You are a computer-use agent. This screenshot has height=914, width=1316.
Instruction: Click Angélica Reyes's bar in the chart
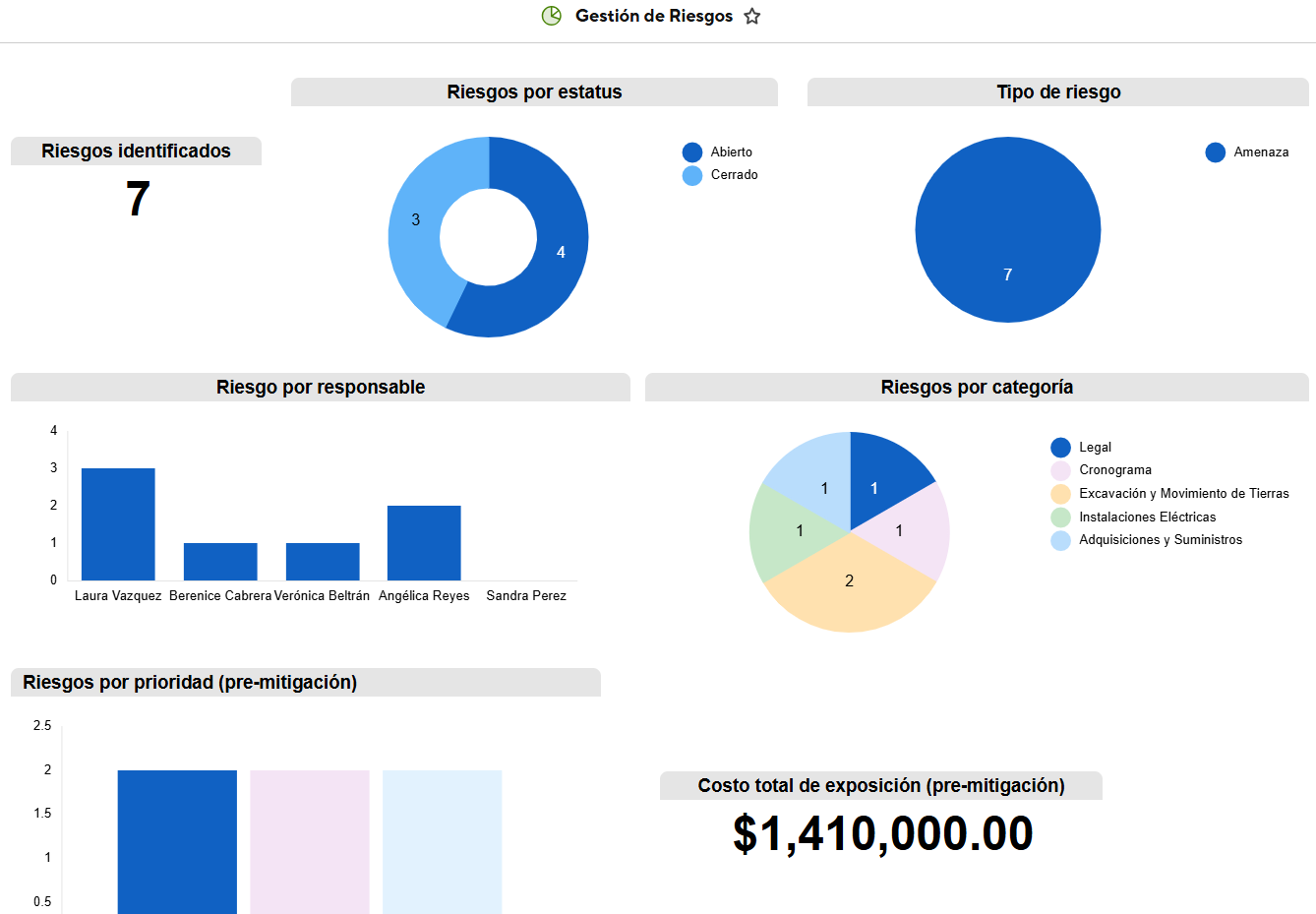(424, 543)
